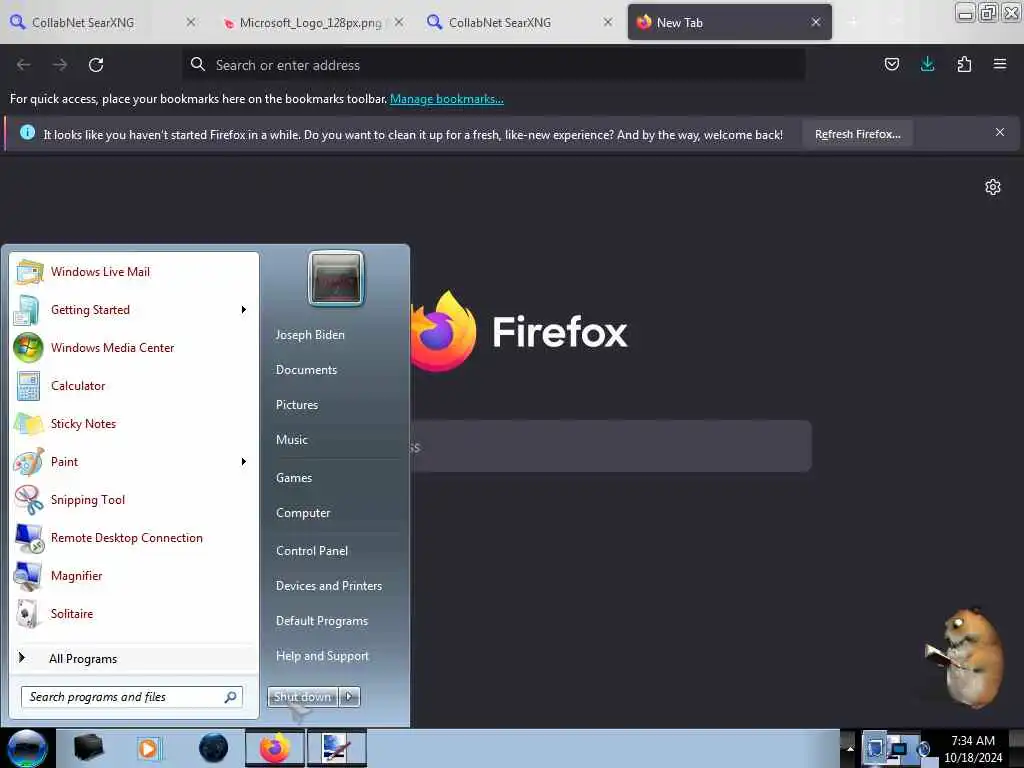
Task: Open Sticky Notes icon
Action: (28, 424)
